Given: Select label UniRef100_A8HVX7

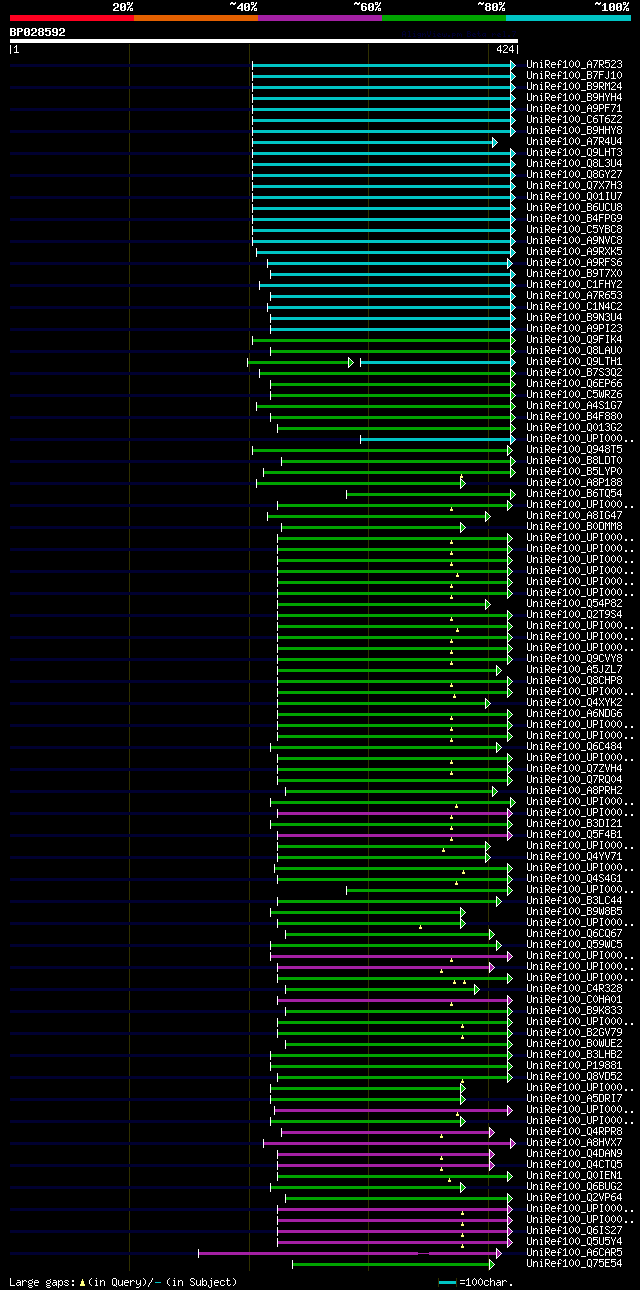Looking at the screenshot, I should [574, 1142].
